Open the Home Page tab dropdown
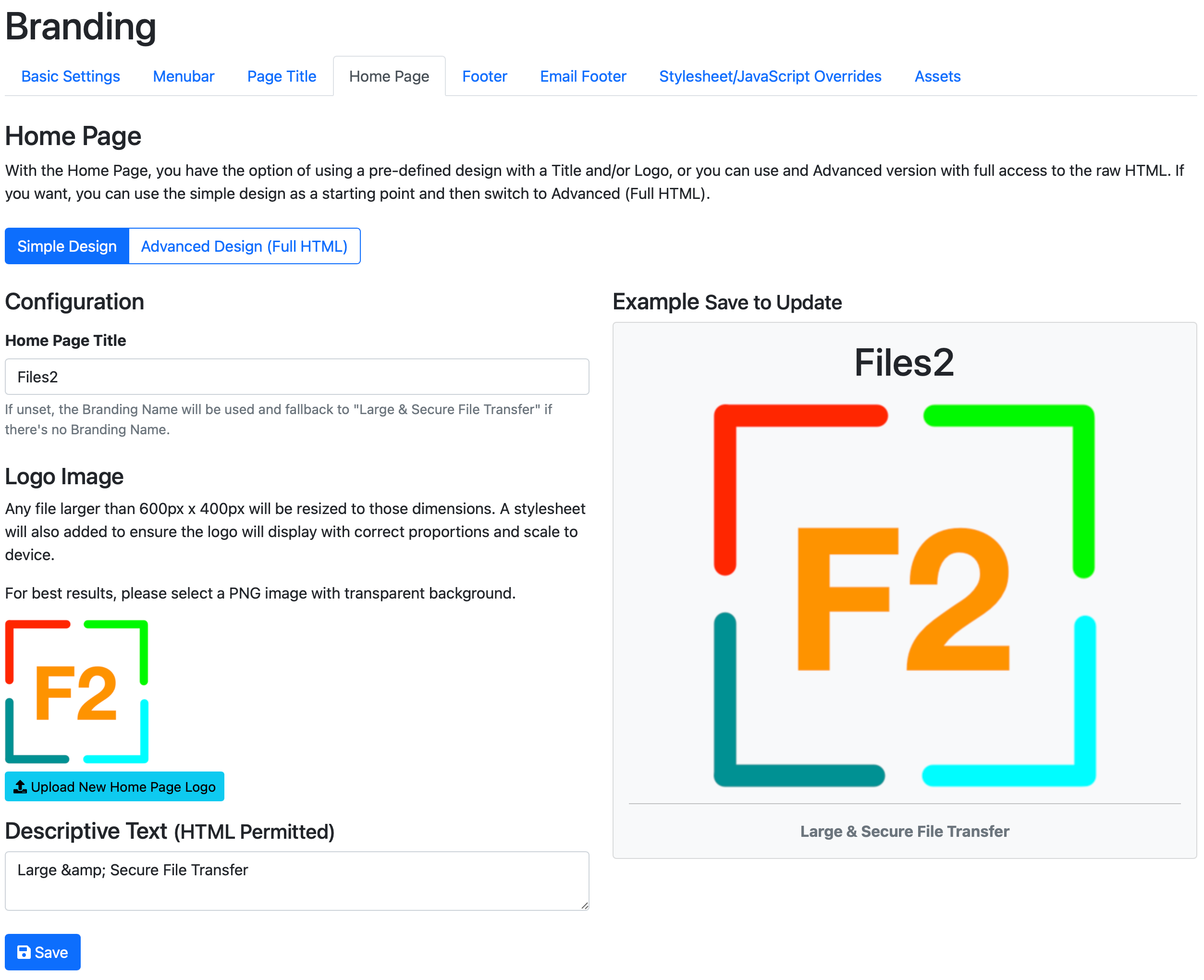1204x980 pixels. point(388,76)
